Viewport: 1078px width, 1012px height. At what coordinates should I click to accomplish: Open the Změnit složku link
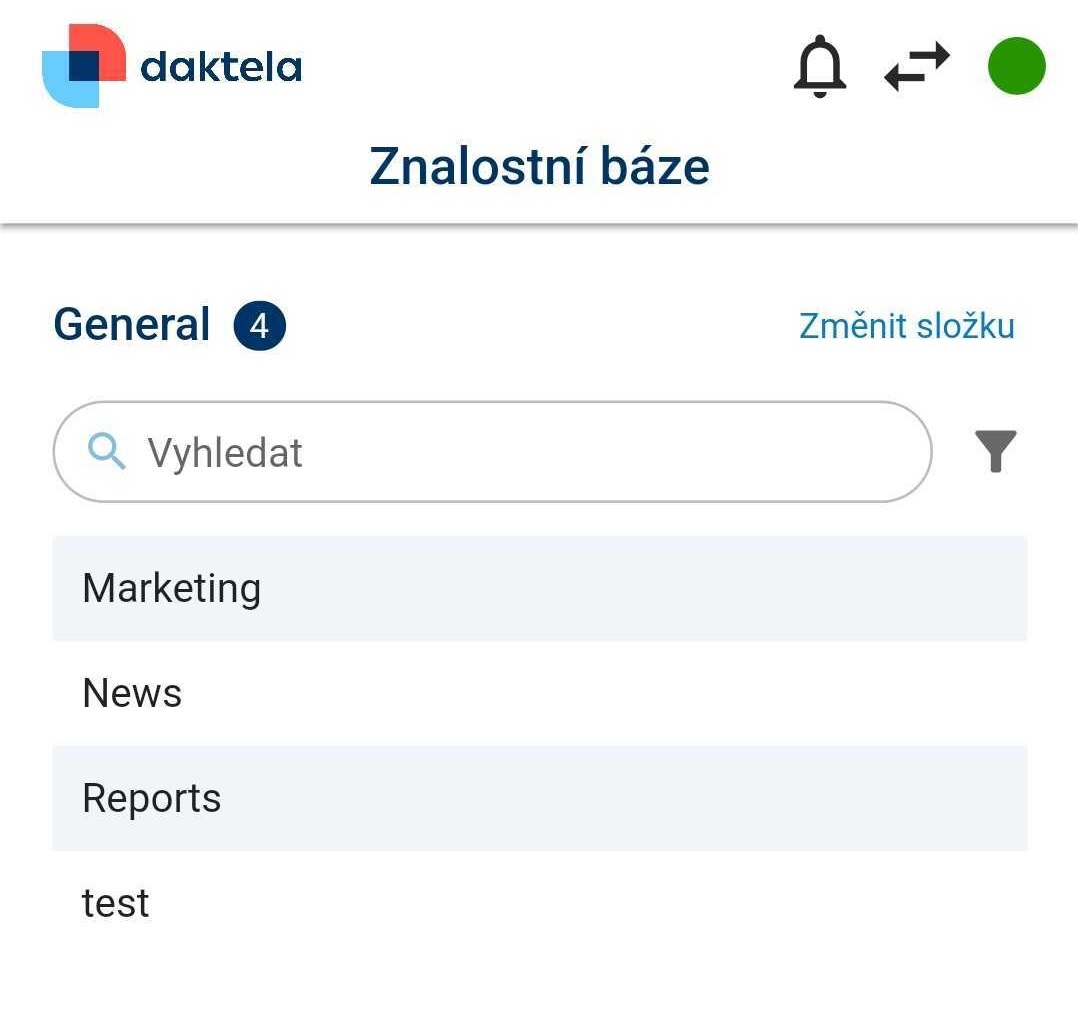click(906, 325)
